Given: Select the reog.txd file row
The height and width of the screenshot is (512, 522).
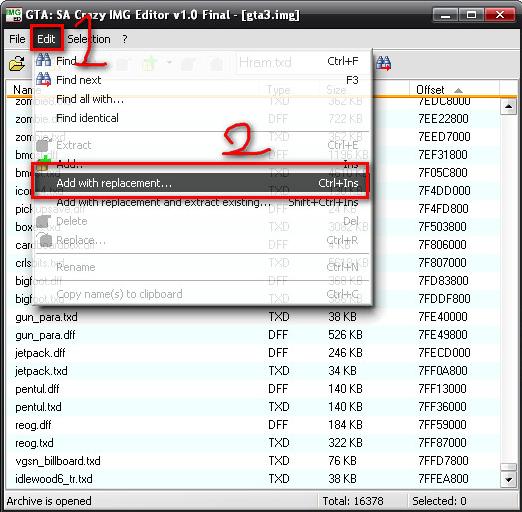Looking at the screenshot, I should point(253,443).
